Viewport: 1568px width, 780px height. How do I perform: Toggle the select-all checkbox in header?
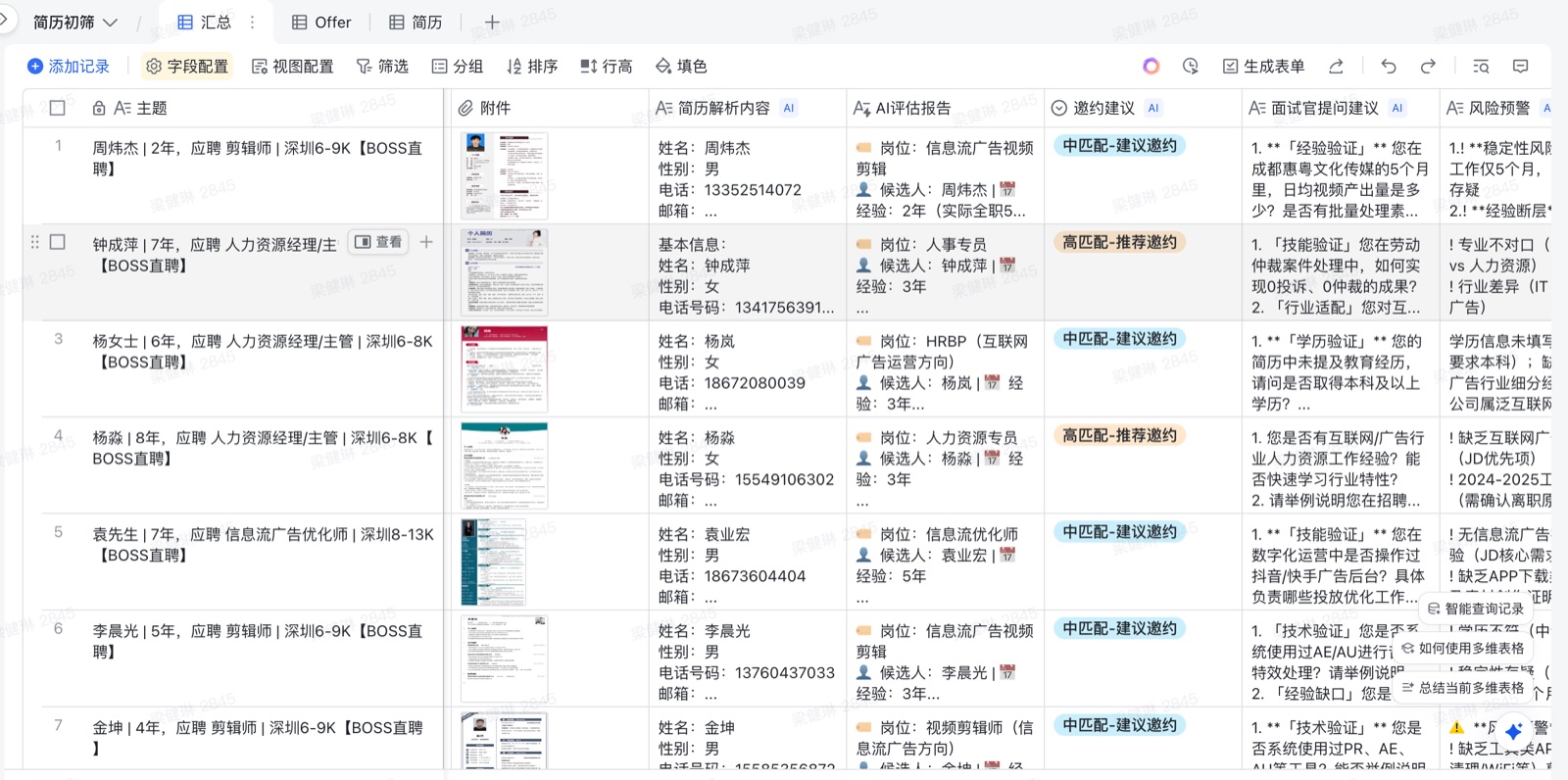coord(58,108)
